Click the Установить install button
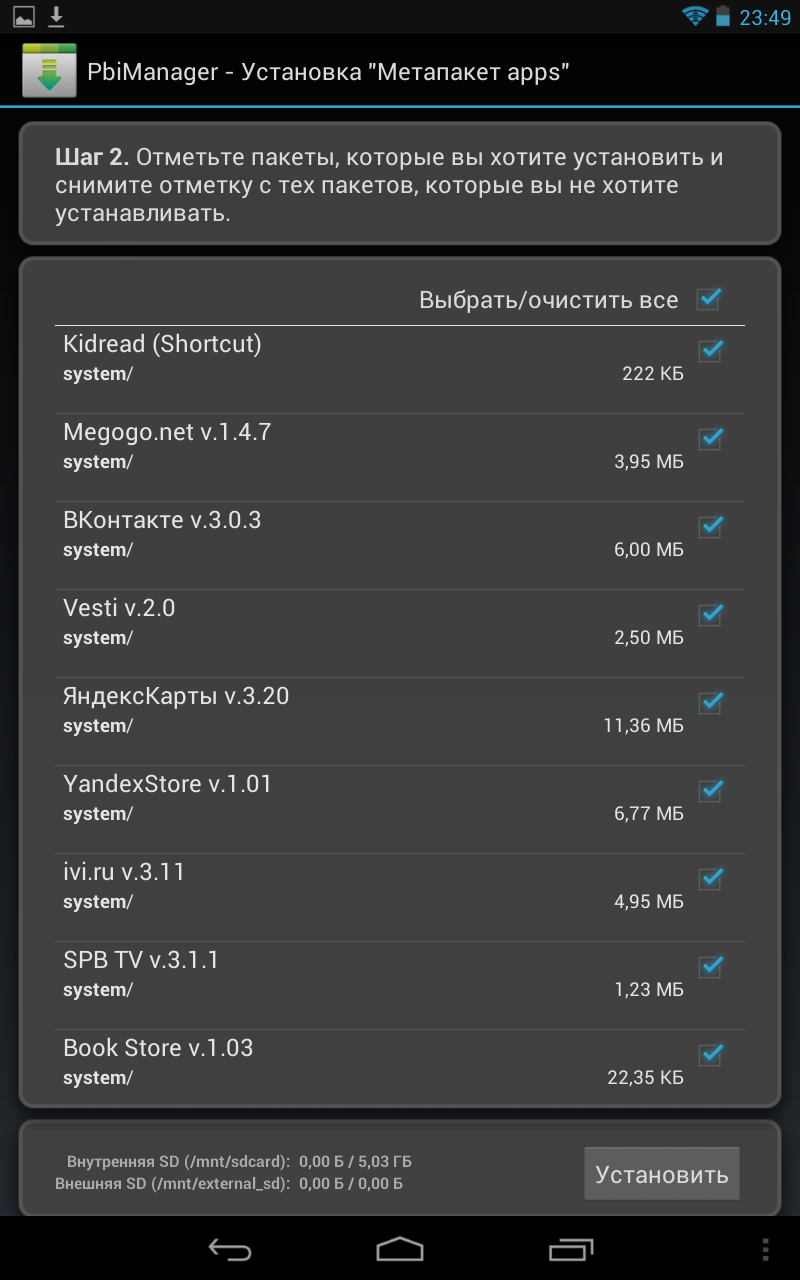This screenshot has height=1280, width=800. pyautogui.click(x=661, y=1174)
